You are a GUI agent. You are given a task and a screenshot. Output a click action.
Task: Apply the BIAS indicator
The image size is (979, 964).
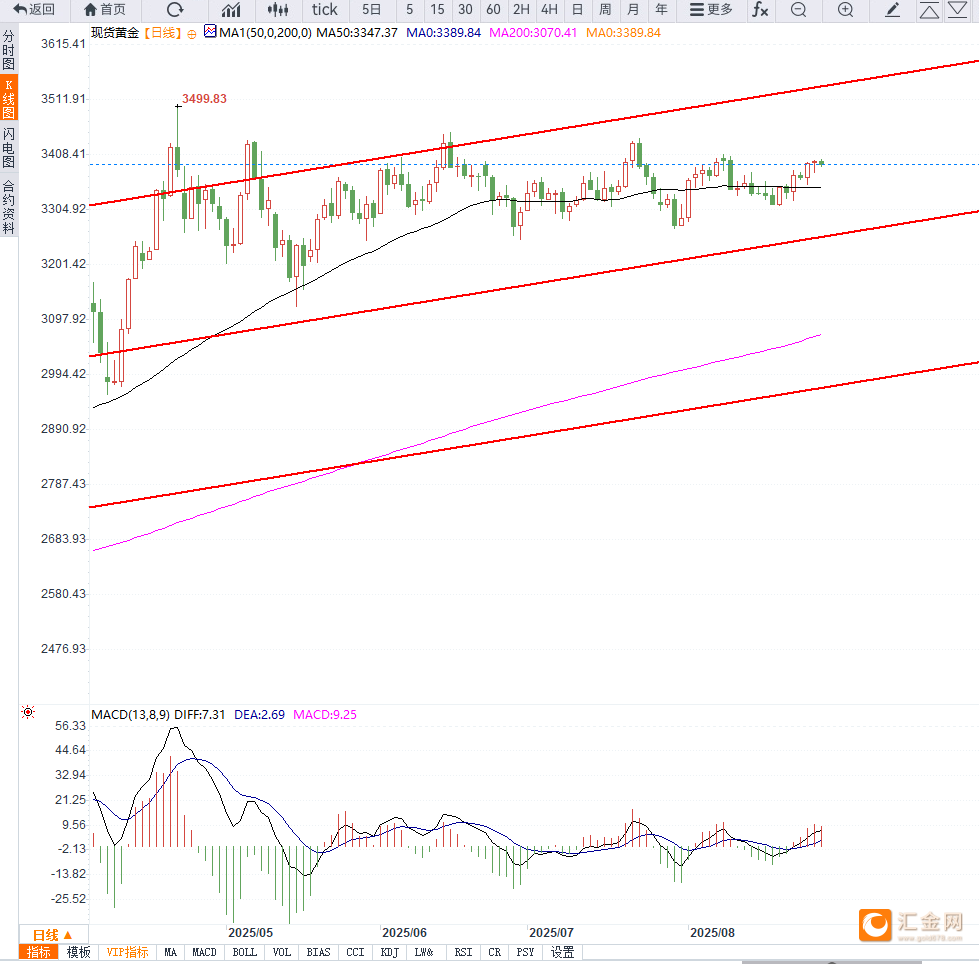[x=318, y=952]
